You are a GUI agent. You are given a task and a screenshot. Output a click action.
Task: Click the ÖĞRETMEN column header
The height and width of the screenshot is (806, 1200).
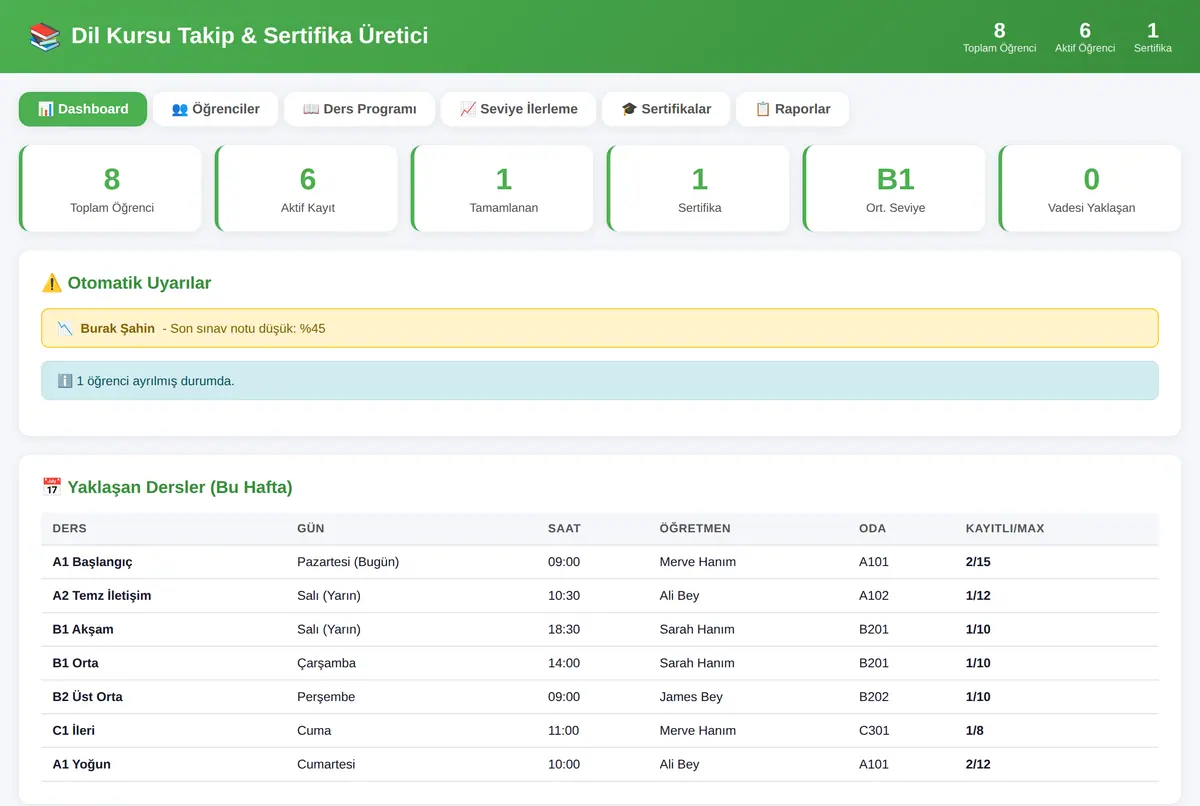pos(695,528)
